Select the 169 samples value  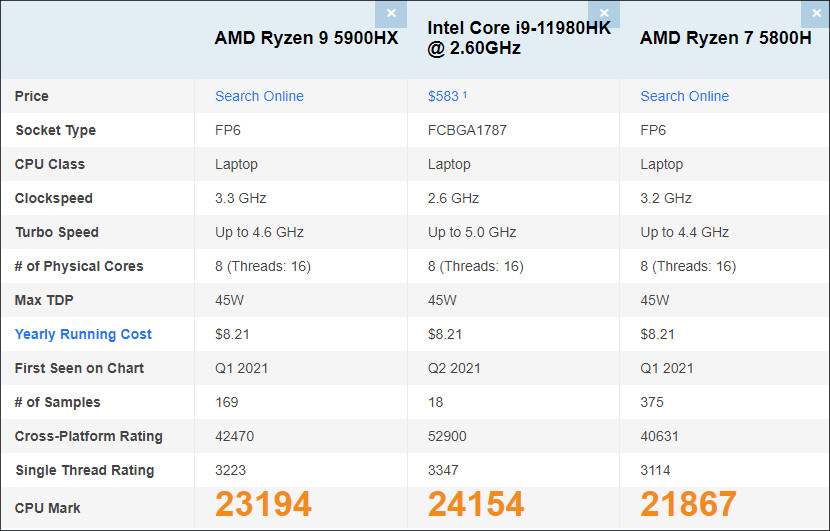227,402
